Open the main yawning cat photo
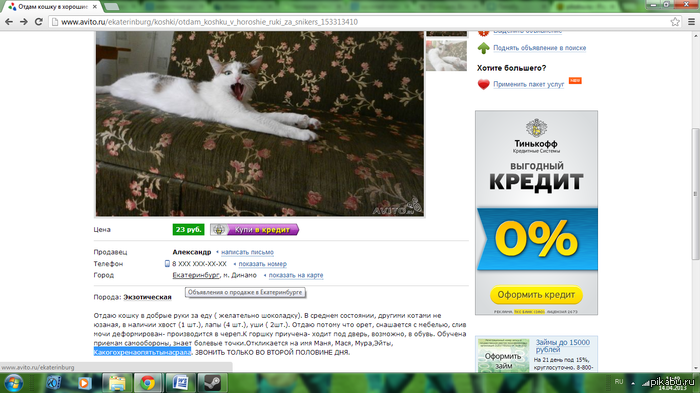 click(260, 124)
